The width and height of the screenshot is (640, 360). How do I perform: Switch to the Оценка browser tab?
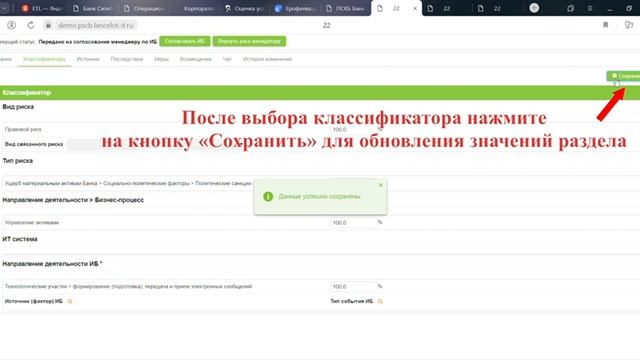[x=245, y=8]
